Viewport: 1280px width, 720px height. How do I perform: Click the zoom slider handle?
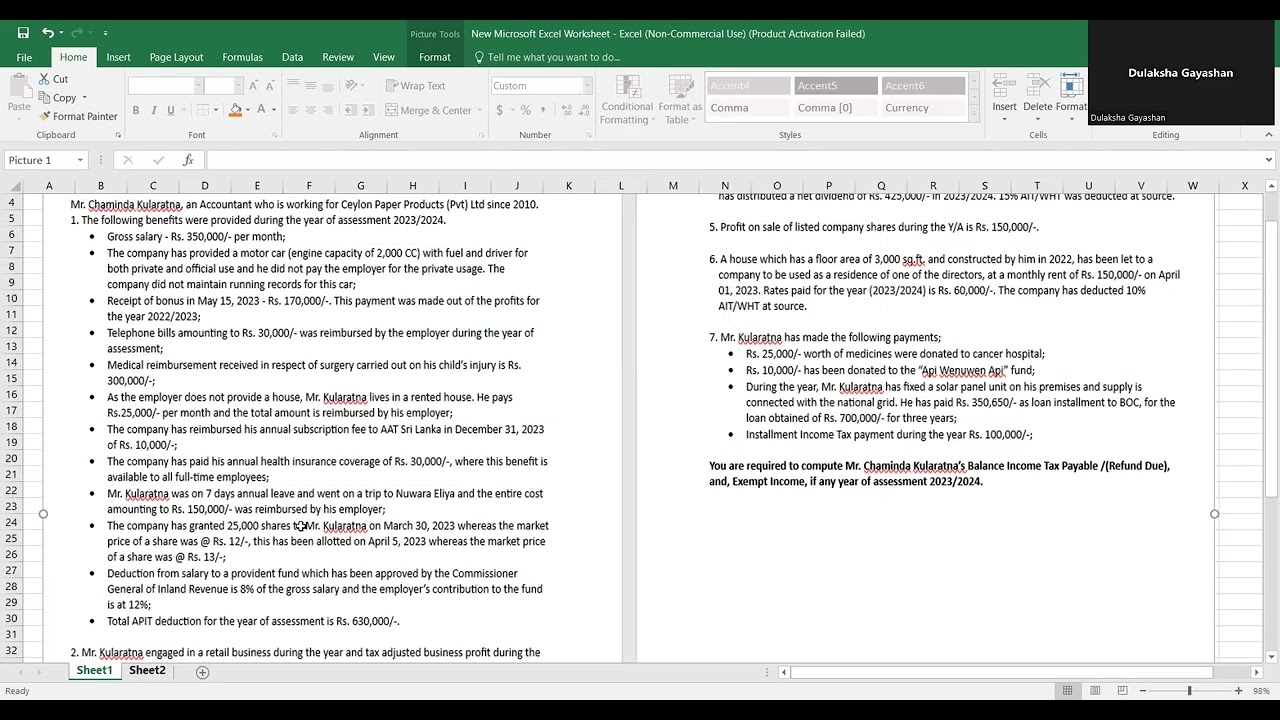[1189, 691]
